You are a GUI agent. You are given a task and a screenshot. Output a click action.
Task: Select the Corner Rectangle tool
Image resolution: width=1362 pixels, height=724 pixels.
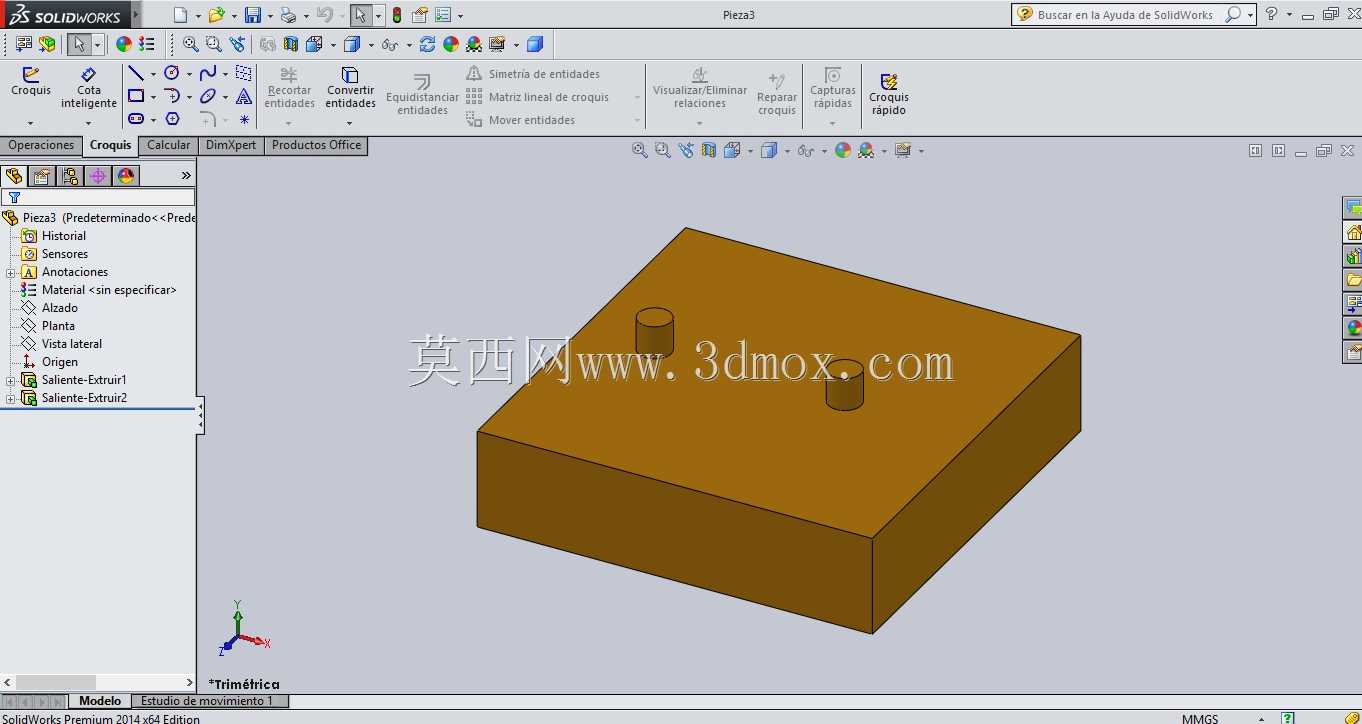136,96
